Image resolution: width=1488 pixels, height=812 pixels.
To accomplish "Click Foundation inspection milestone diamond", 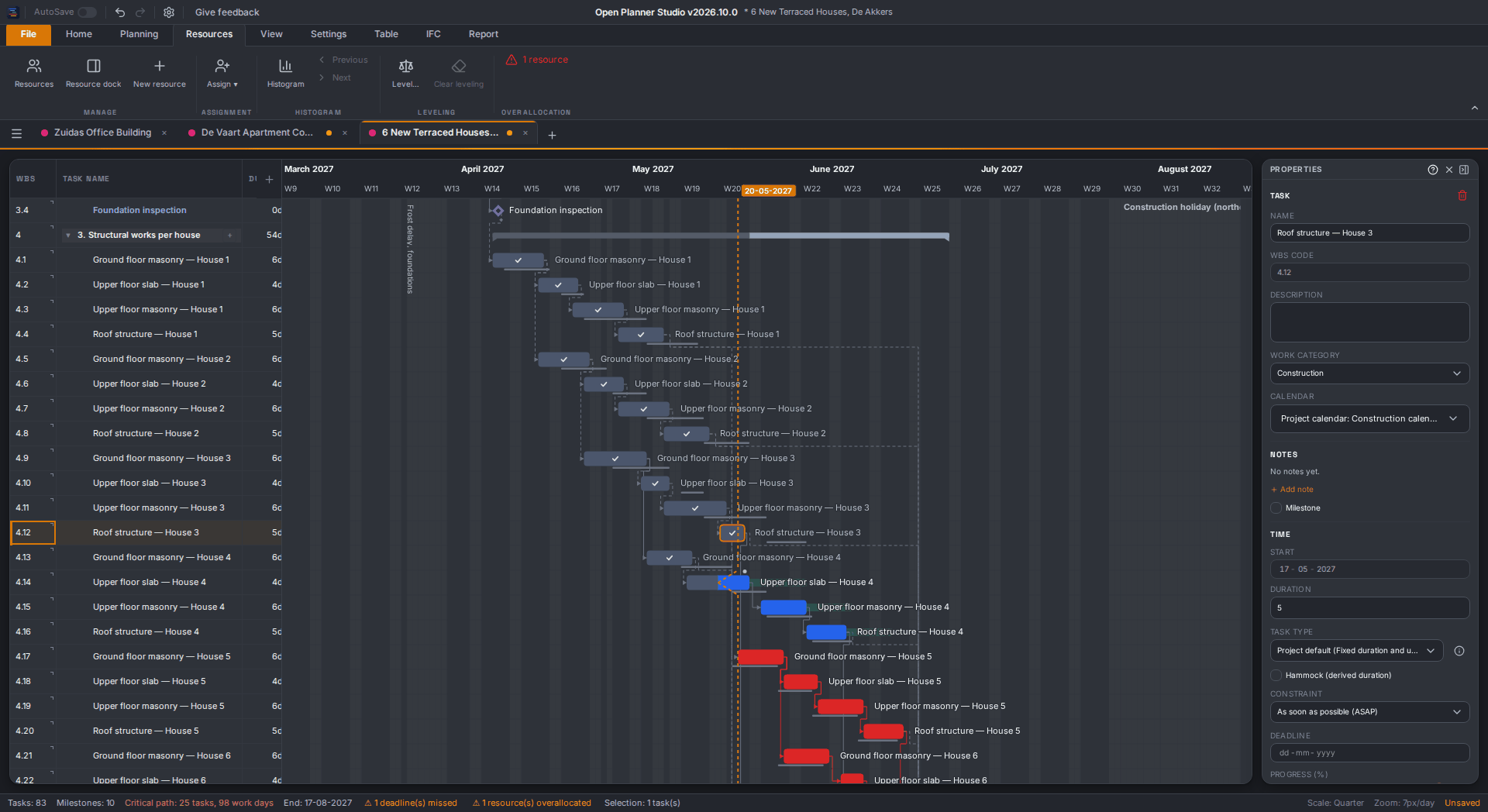I will tap(498, 211).
